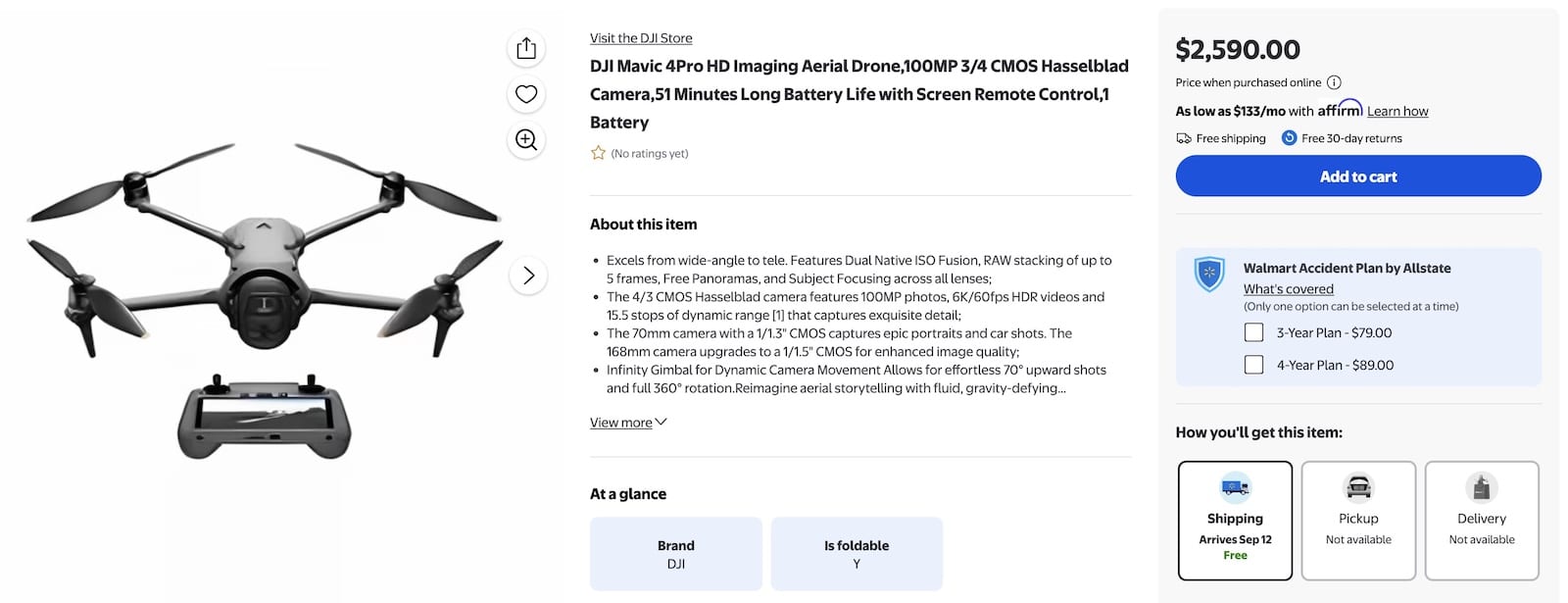
Task: Click the bag icon in the Delivery tile
Action: coord(1481,487)
